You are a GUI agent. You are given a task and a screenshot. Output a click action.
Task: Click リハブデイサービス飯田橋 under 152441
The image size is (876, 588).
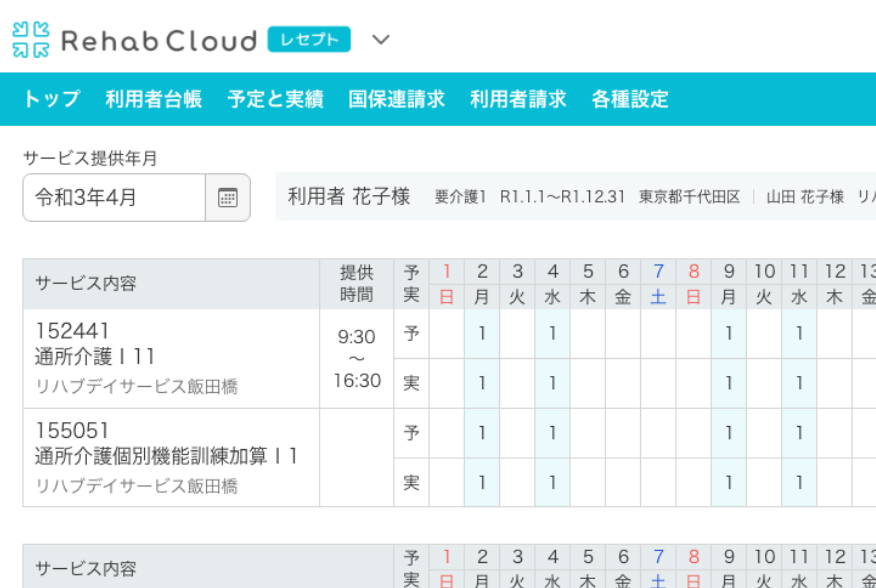point(136,386)
